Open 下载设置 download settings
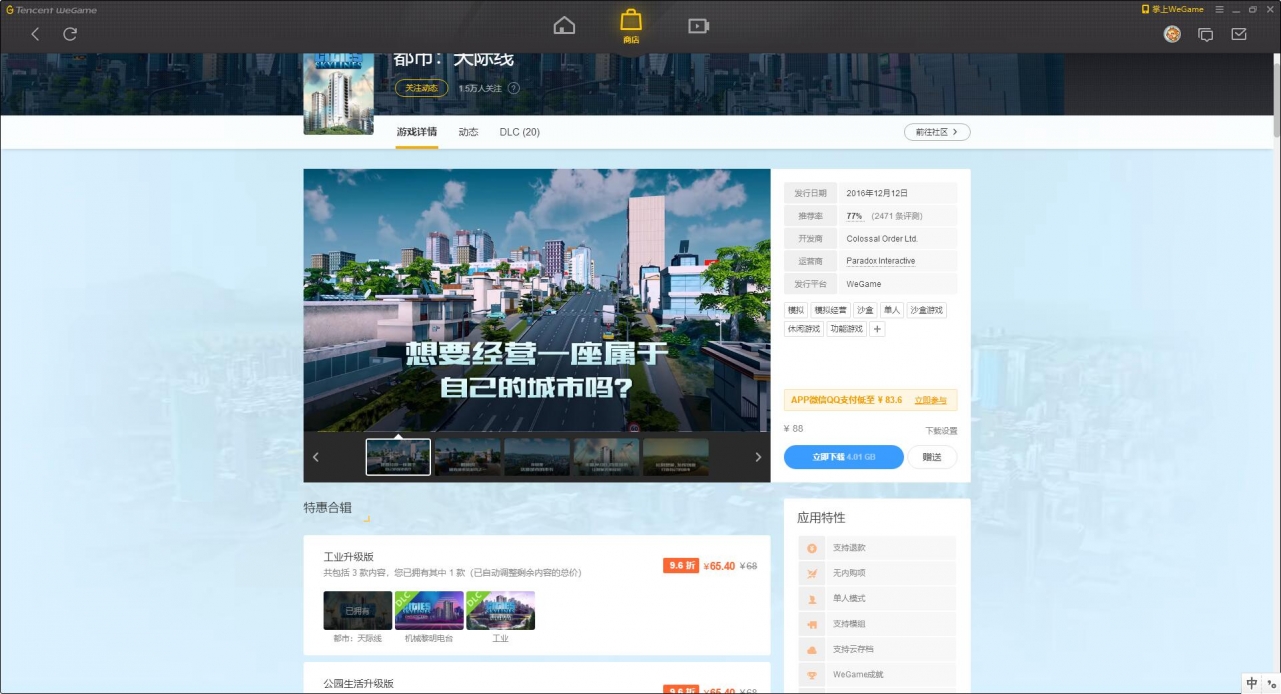This screenshot has width=1281, height=694. [x=941, y=431]
